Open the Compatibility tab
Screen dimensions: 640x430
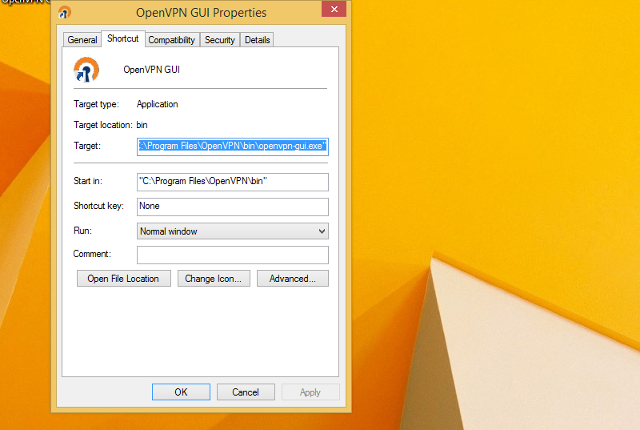(x=172, y=40)
